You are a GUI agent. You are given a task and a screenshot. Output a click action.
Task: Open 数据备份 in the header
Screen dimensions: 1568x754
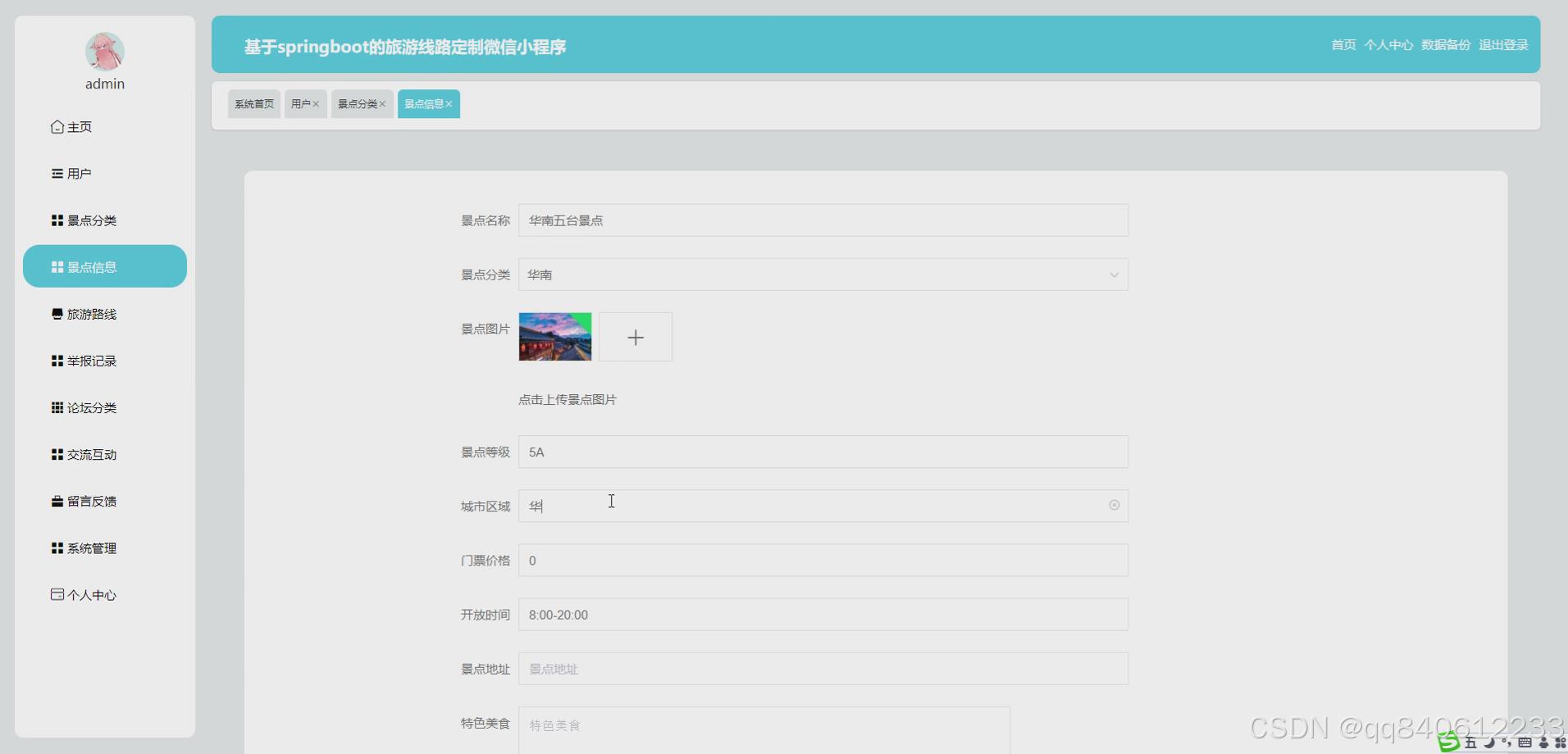click(x=1446, y=45)
